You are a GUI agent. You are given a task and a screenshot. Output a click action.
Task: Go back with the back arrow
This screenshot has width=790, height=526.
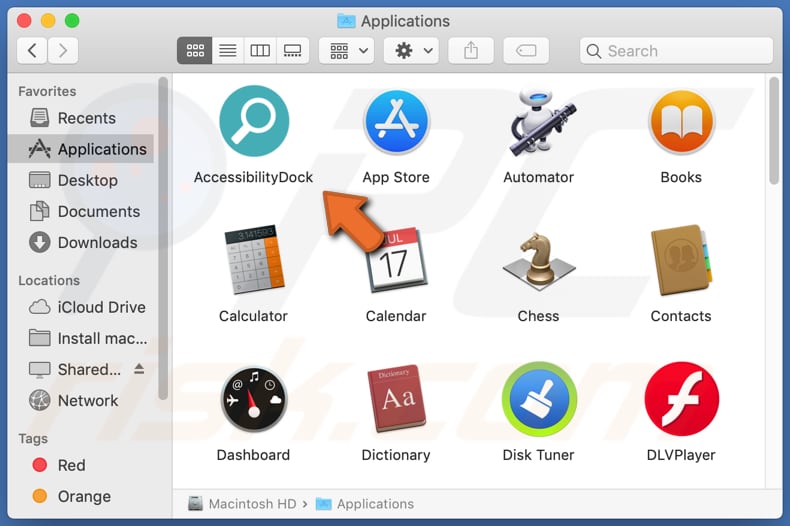33,50
